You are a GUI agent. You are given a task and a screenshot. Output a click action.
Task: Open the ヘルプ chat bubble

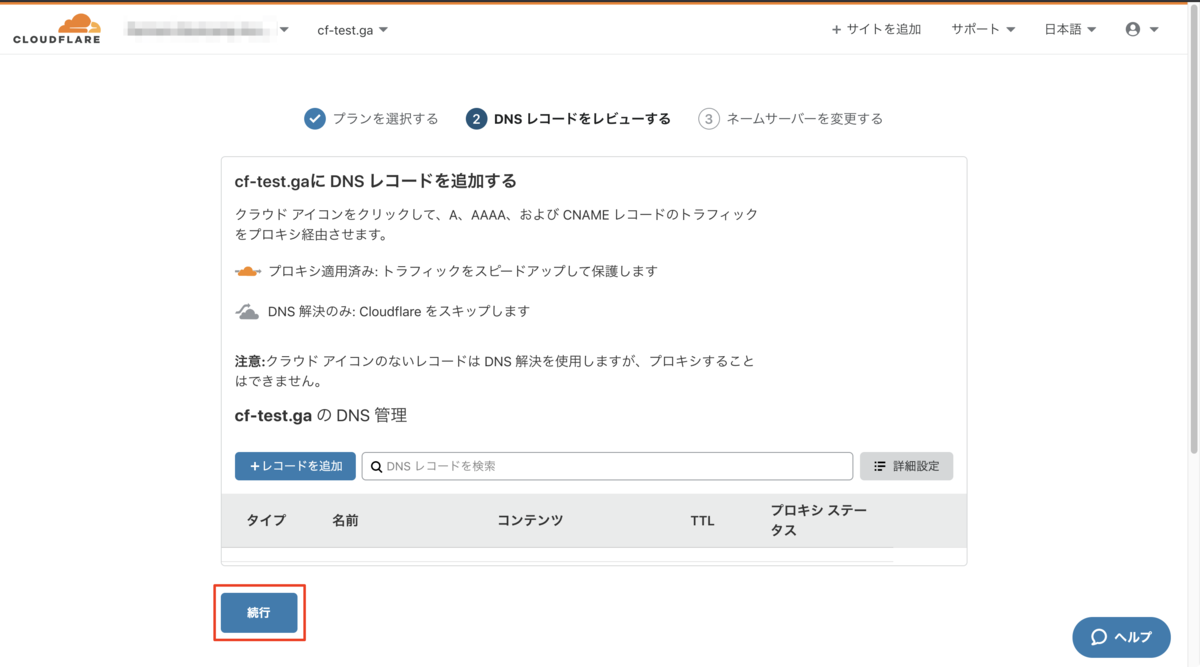pyautogui.click(x=1121, y=637)
